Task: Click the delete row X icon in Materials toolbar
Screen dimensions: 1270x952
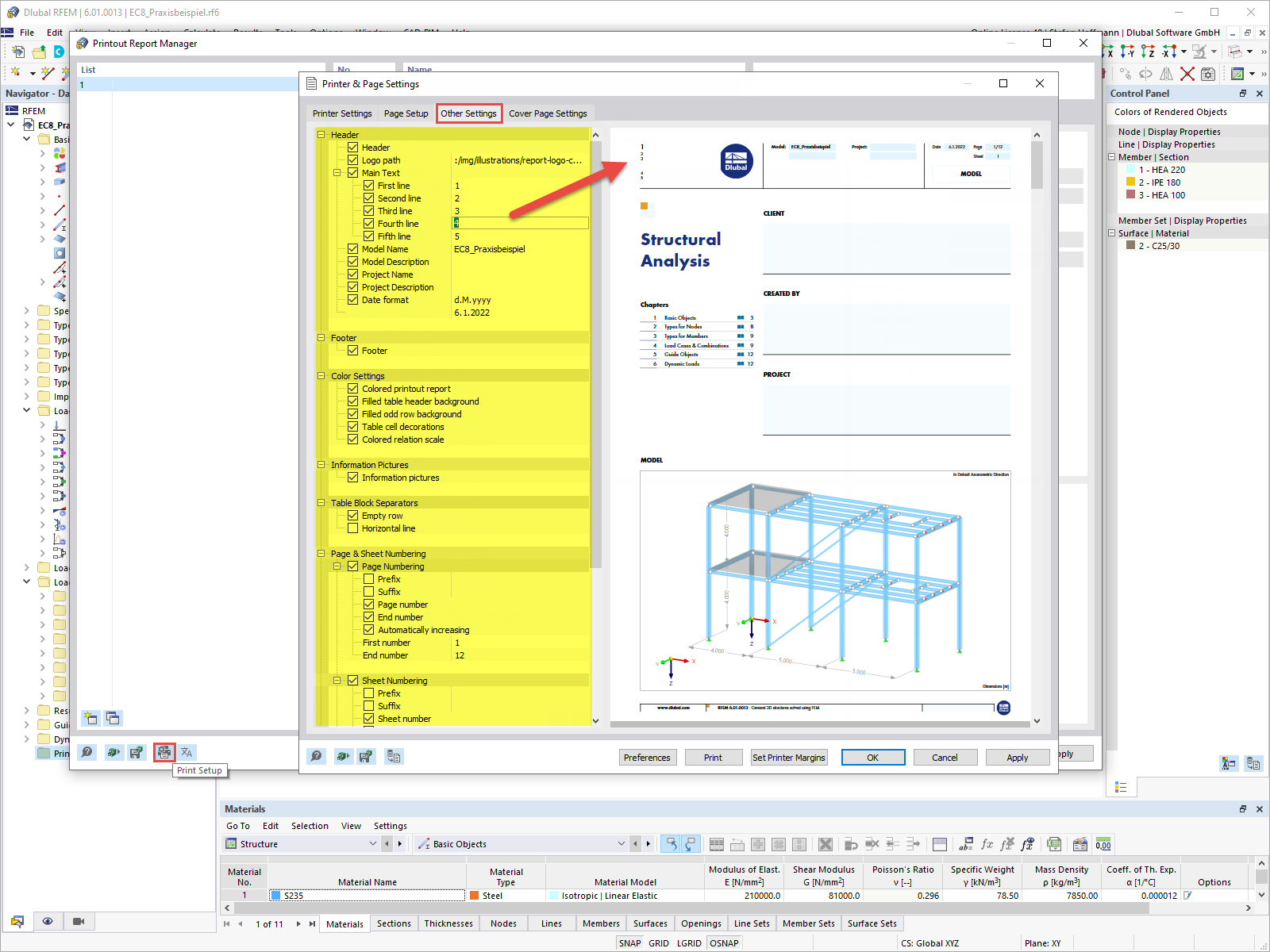Action: click(x=825, y=844)
